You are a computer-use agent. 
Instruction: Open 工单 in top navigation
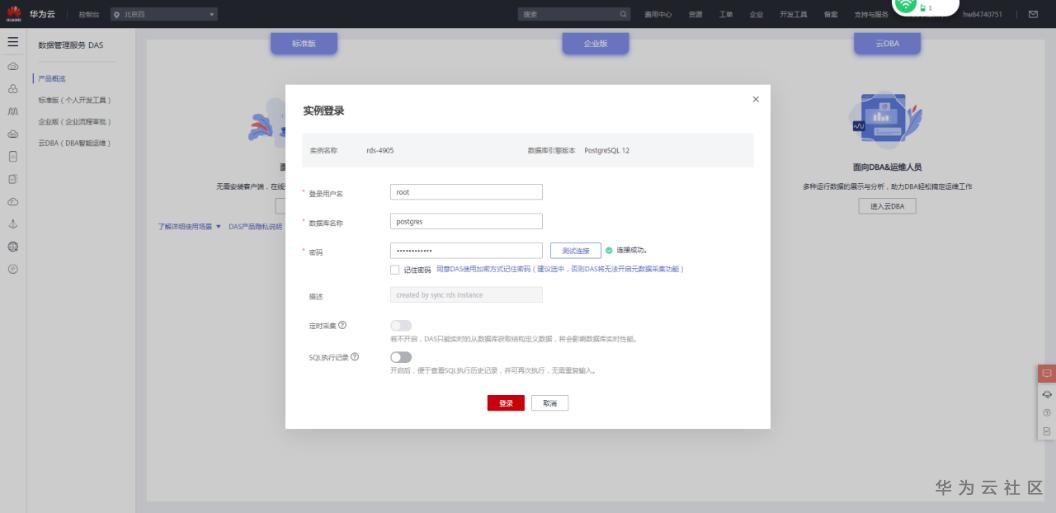click(x=726, y=14)
